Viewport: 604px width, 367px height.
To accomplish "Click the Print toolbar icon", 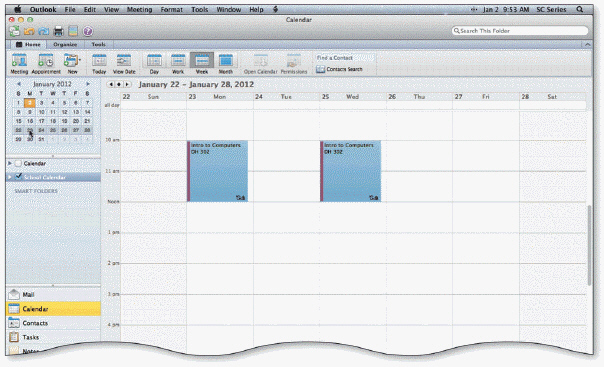I will pos(58,31).
